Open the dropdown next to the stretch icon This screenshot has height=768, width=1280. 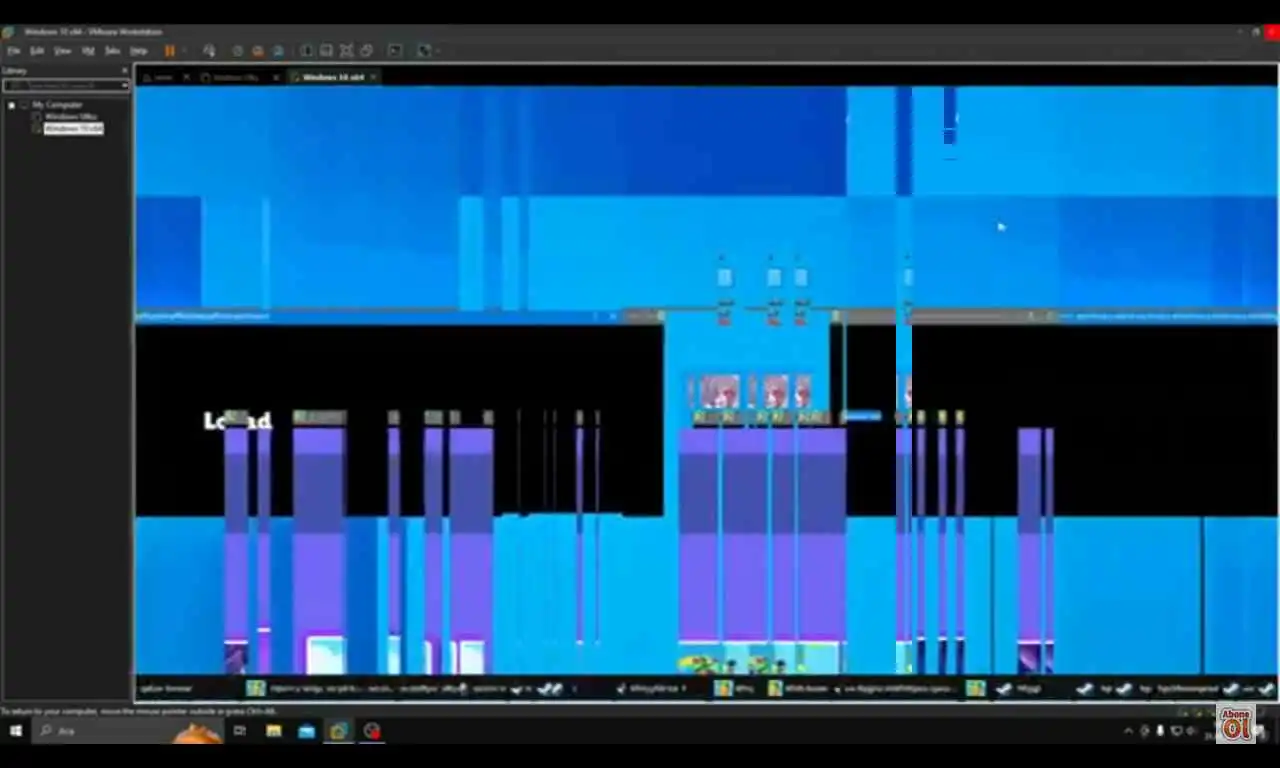coord(437,50)
